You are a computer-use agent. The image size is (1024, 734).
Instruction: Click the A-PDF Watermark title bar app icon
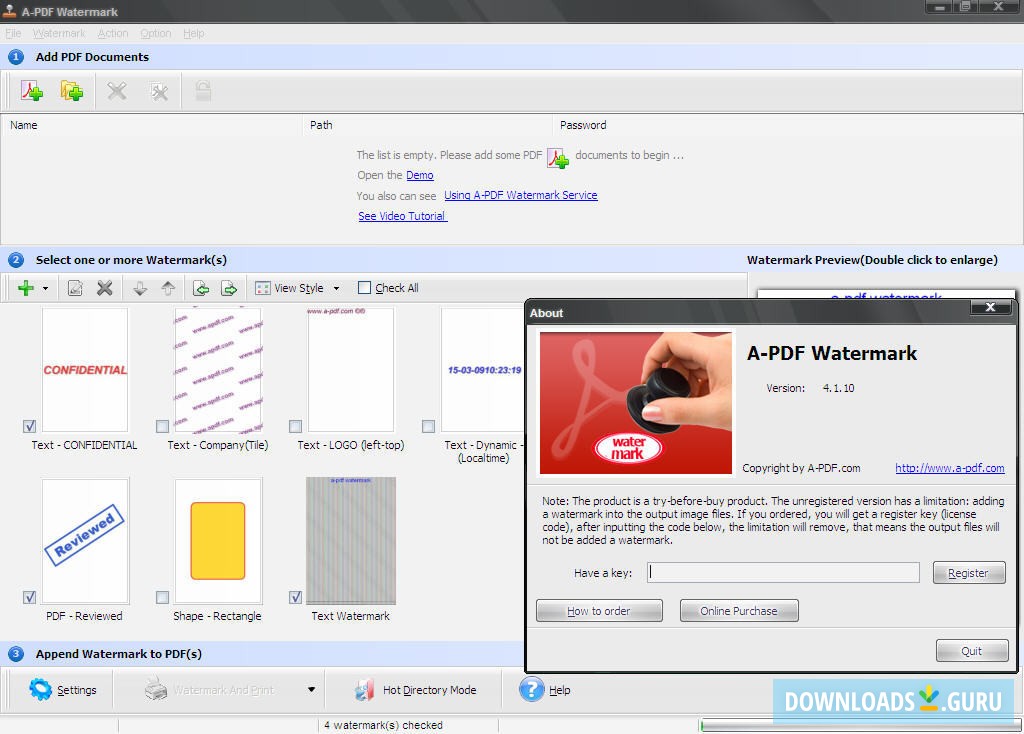10,10
